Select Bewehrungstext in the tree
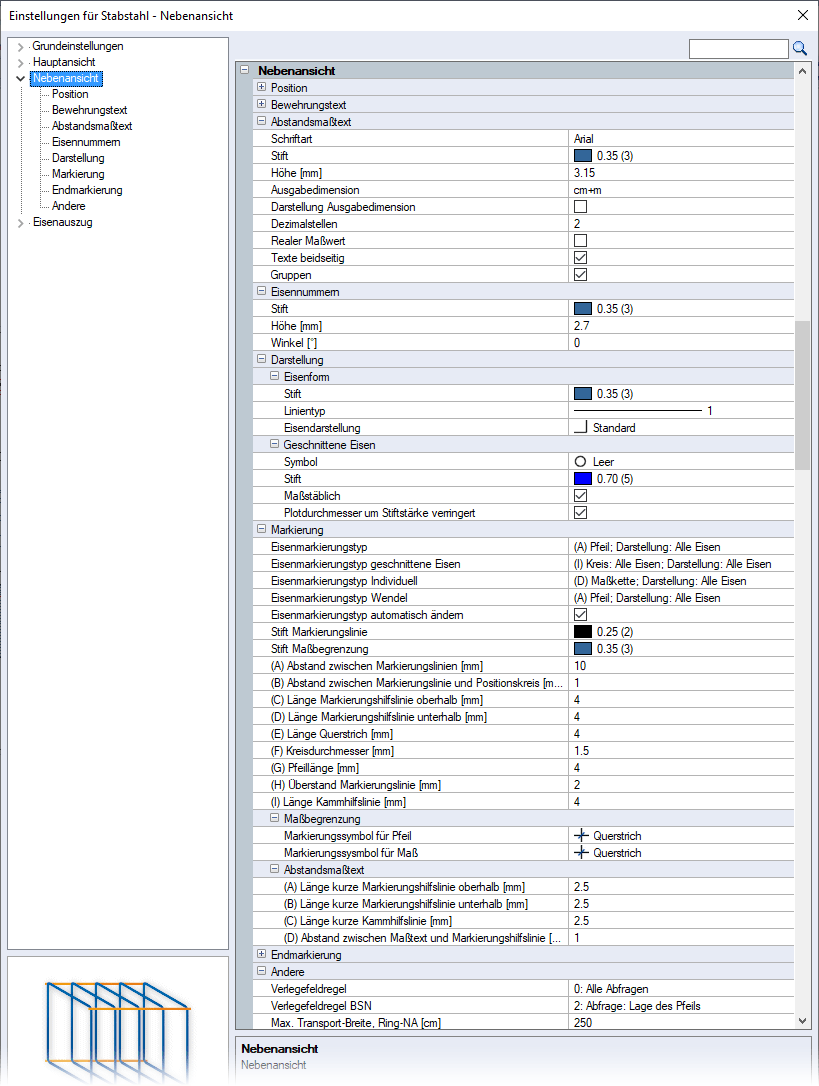This screenshot has height=1086, width=819. [89, 110]
